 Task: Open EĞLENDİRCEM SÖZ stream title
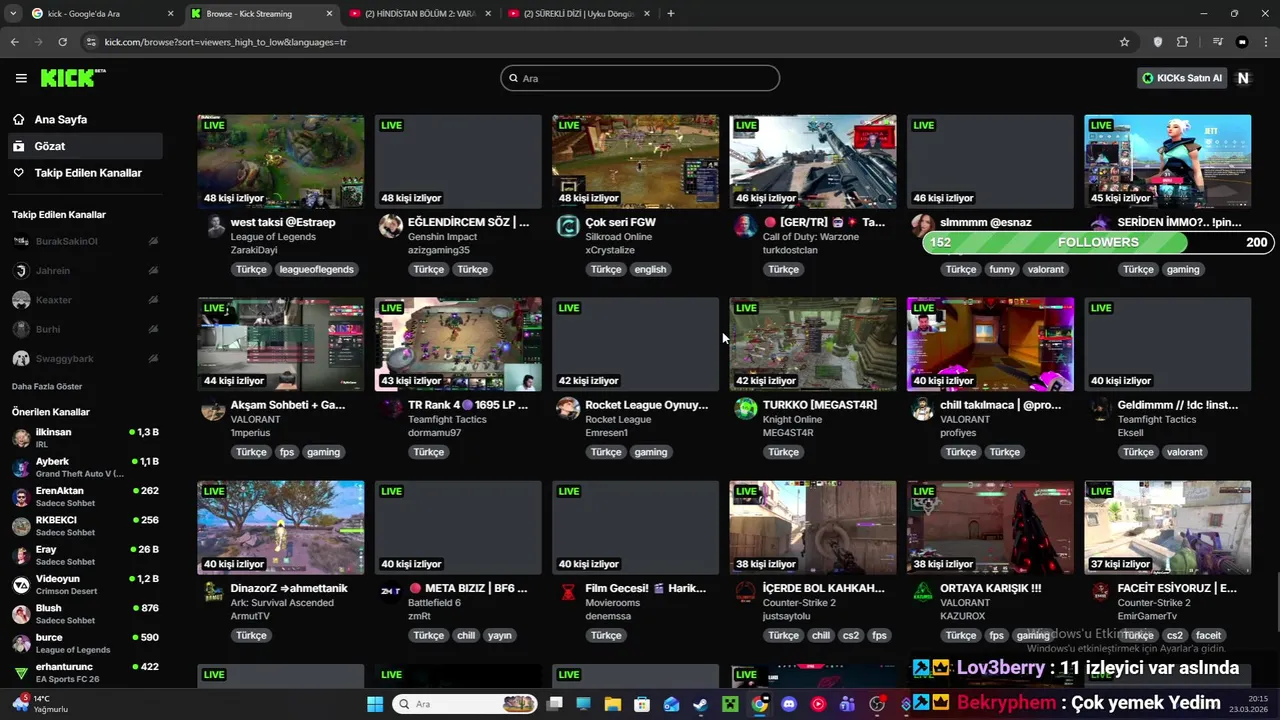468,222
